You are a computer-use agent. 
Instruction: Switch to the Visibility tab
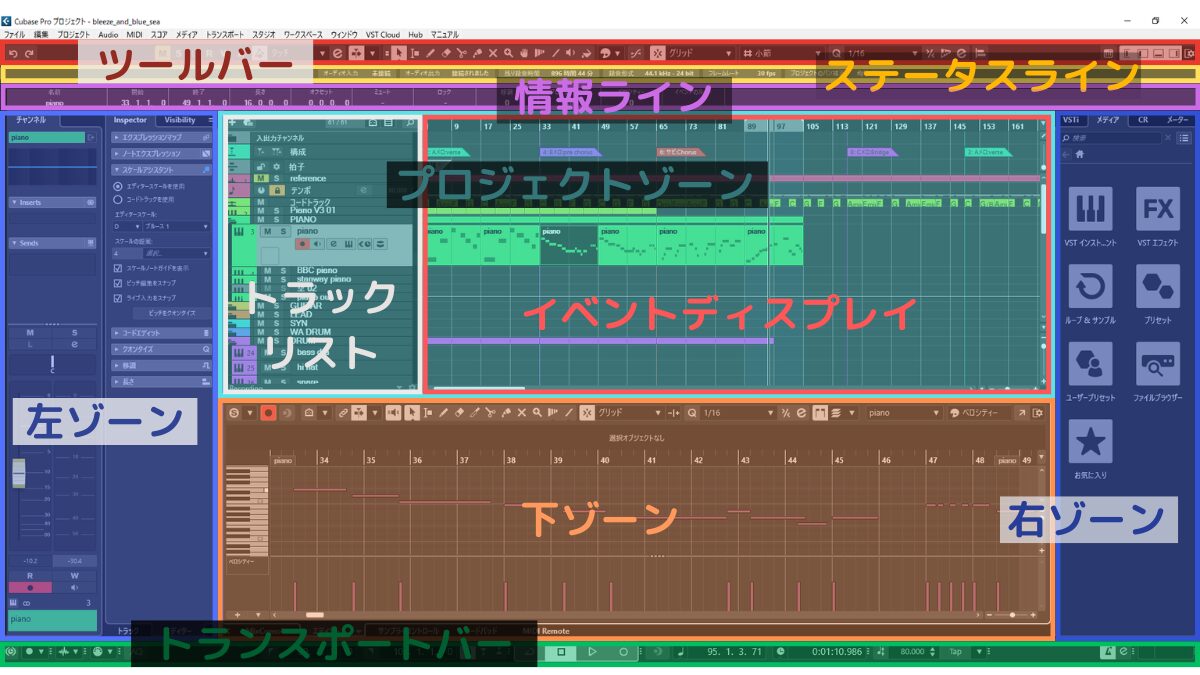(x=180, y=120)
